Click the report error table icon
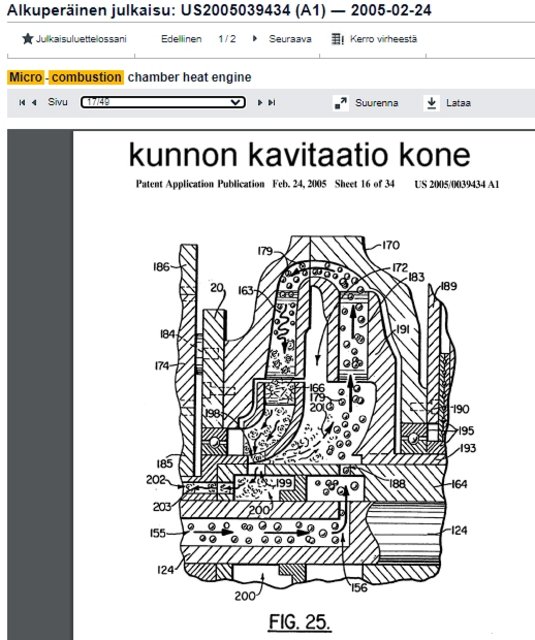535x640 pixels. (x=337, y=39)
